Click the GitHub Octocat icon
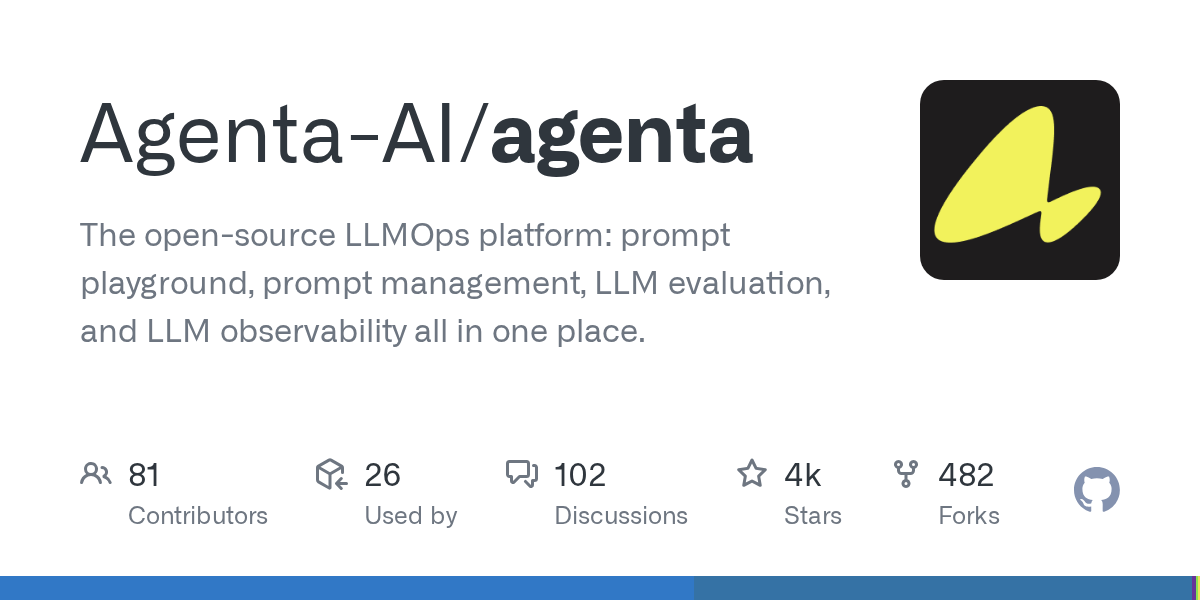1200x600 pixels. [1096, 490]
